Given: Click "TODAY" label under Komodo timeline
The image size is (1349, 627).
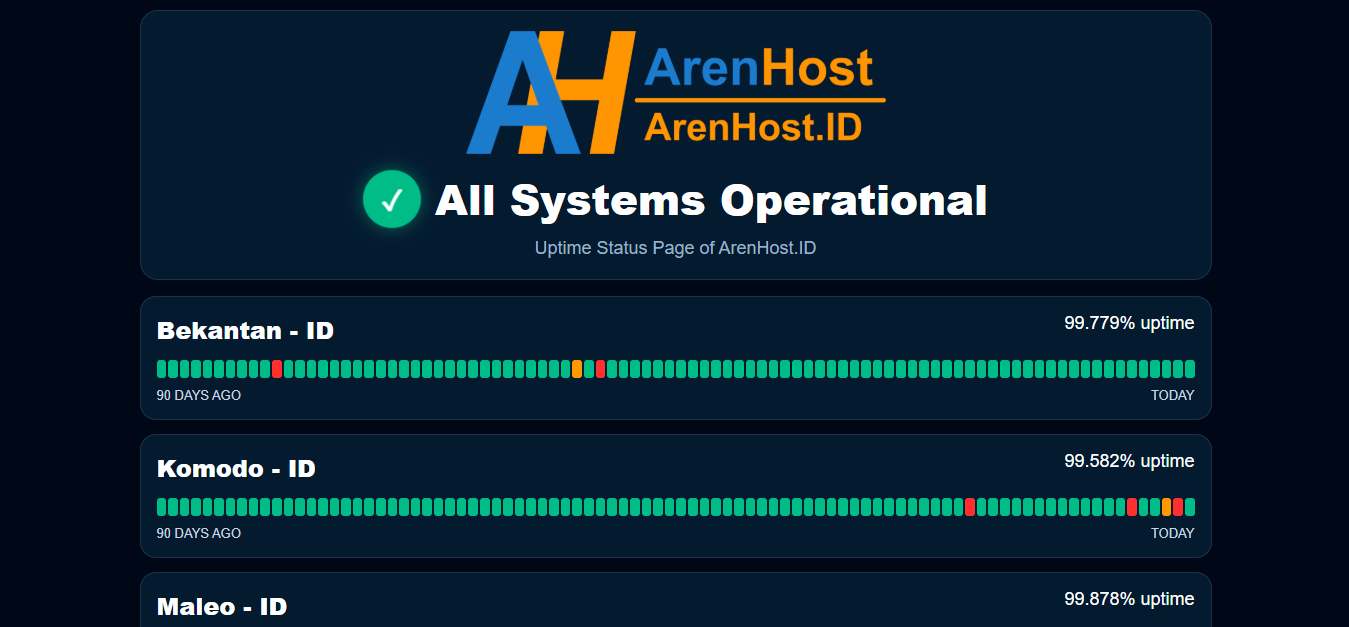Looking at the screenshot, I should 1172,533.
